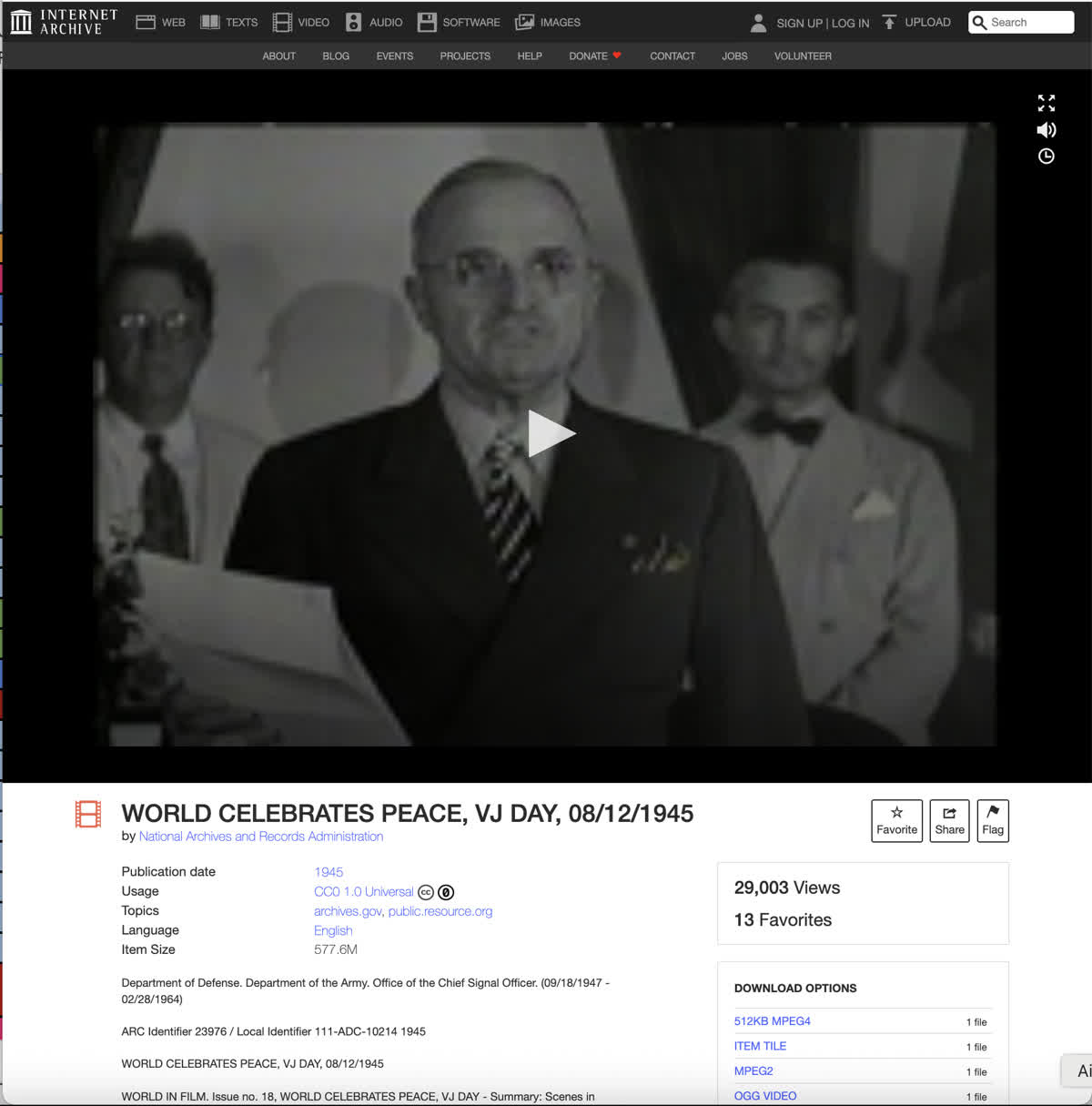Viewport: 1092px width, 1106px height.
Task: Open the CC0 1.0 Universal license link
Action: coord(363,892)
